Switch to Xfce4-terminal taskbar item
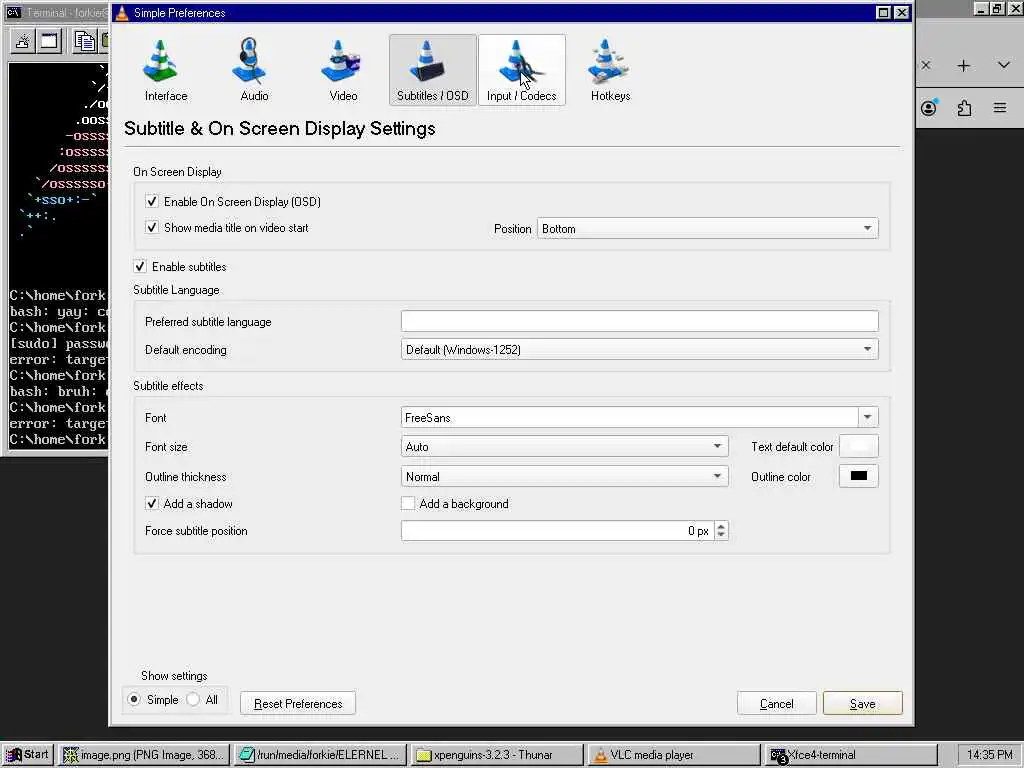1024x768 pixels. (x=850, y=754)
